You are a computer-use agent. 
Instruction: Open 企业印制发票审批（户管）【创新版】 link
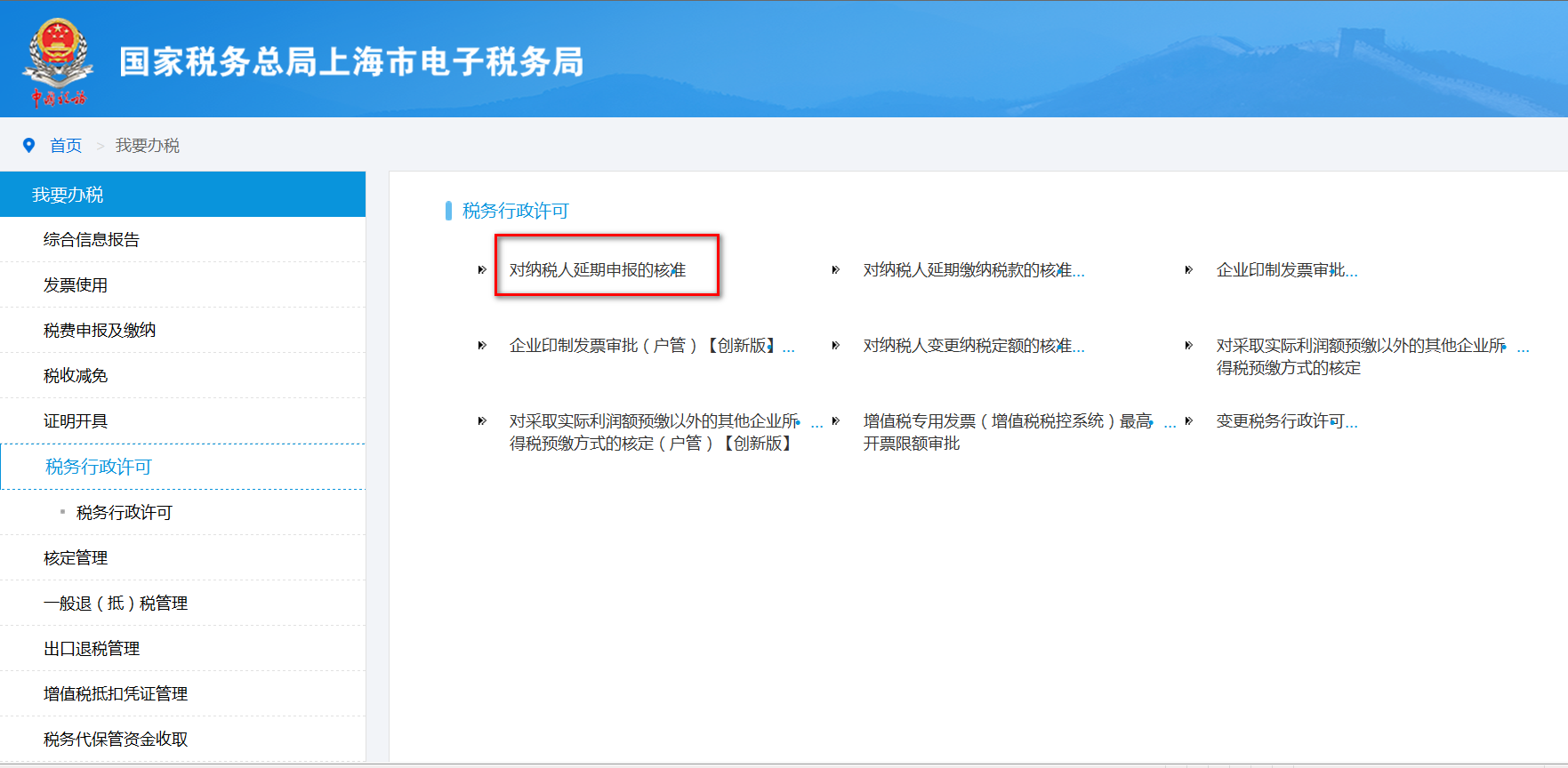pos(652,345)
